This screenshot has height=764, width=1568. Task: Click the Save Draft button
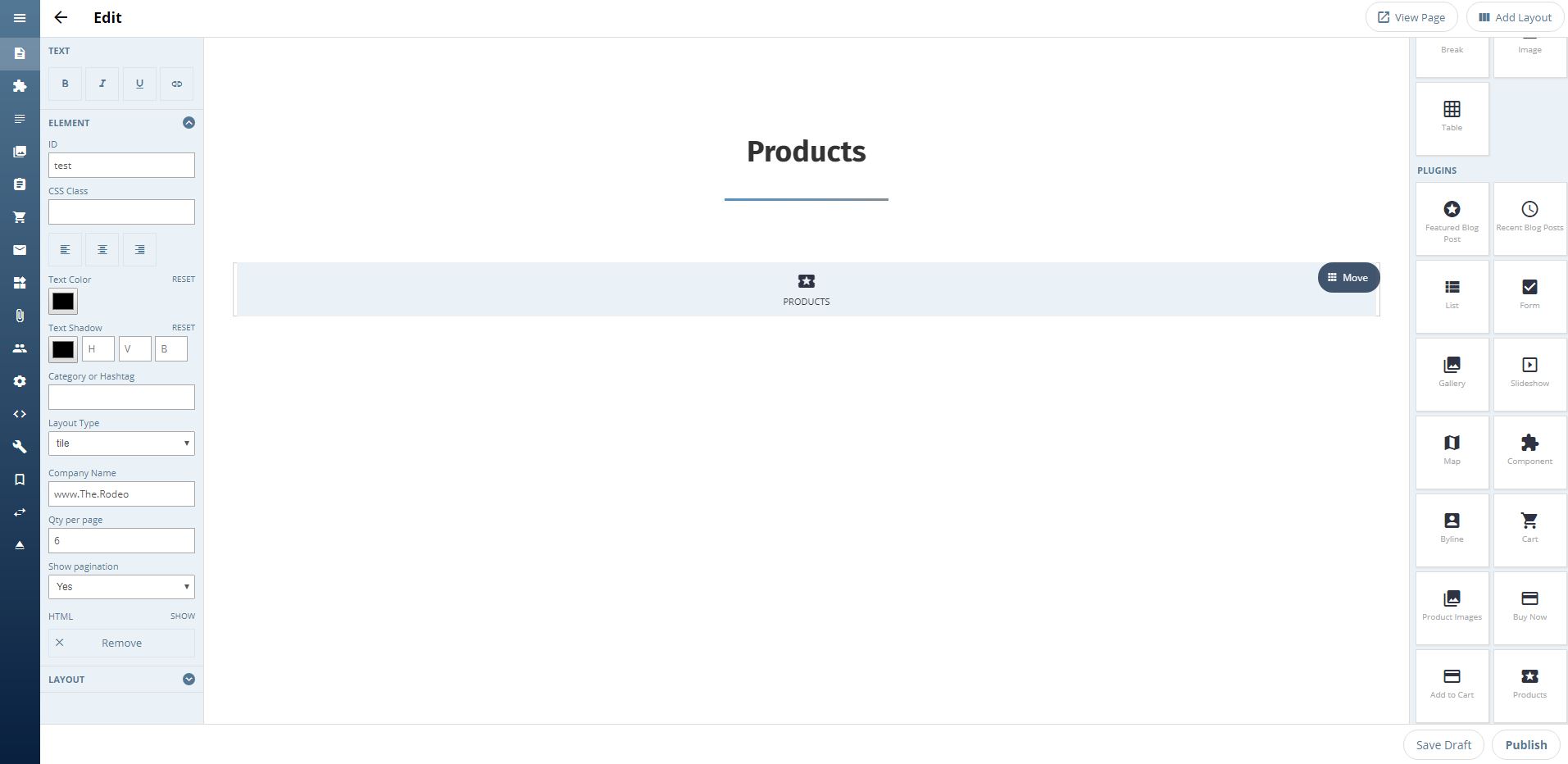point(1443,744)
